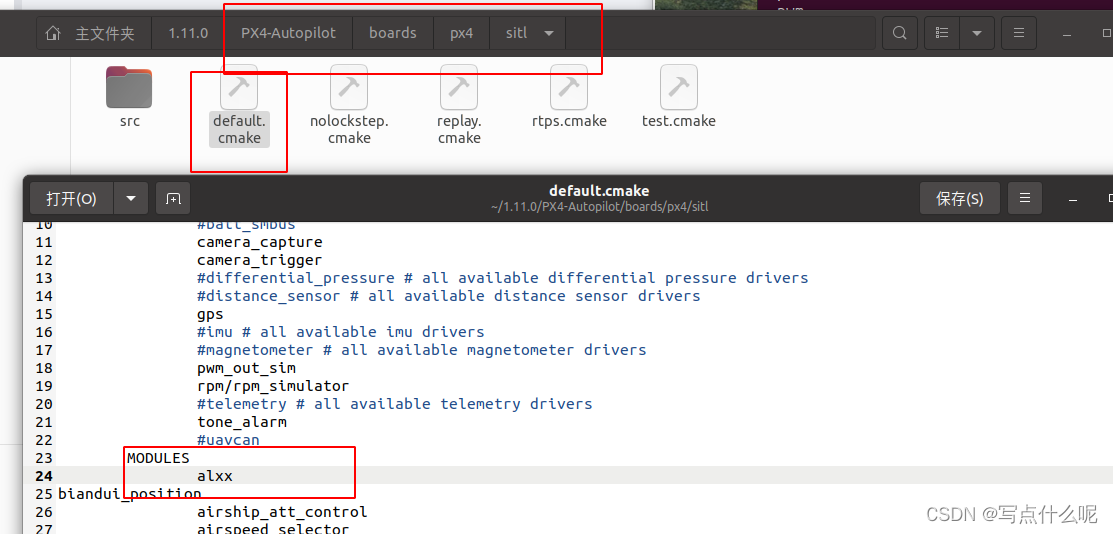Select the test.cmake file icon

pyautogui.click(x=679, y=87)
